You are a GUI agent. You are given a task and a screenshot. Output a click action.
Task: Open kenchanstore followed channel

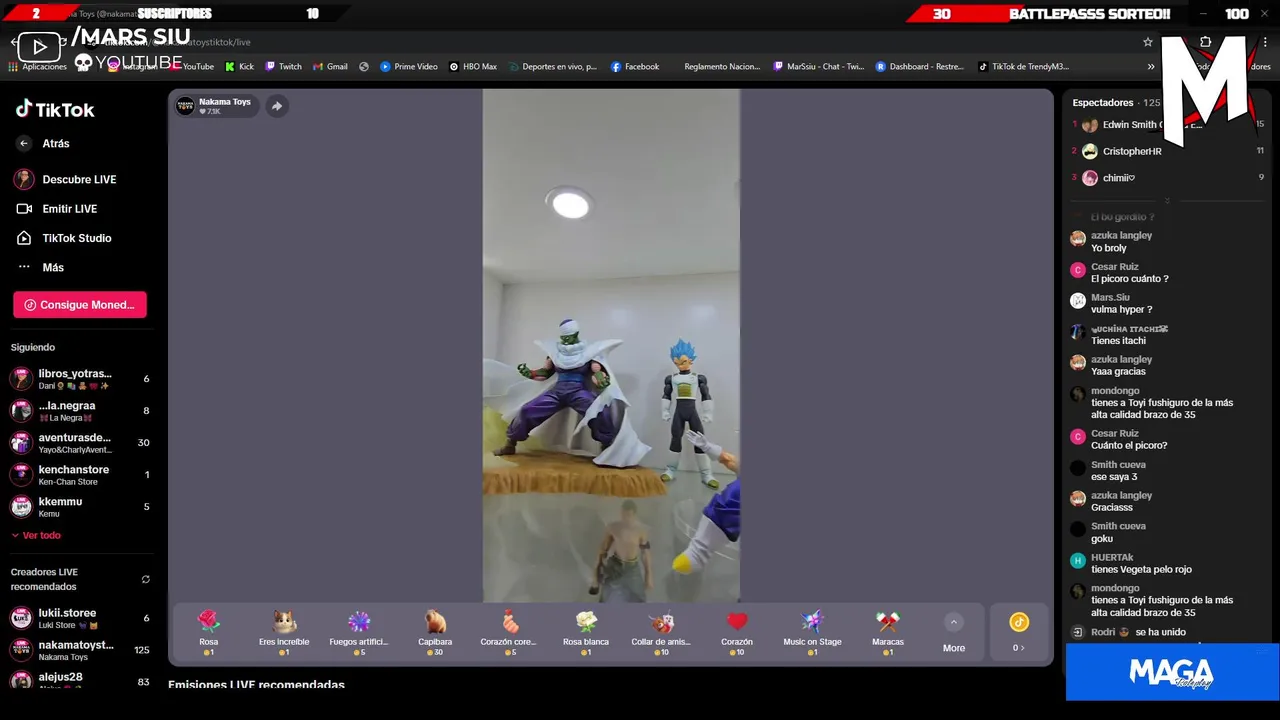coord(80,475)
